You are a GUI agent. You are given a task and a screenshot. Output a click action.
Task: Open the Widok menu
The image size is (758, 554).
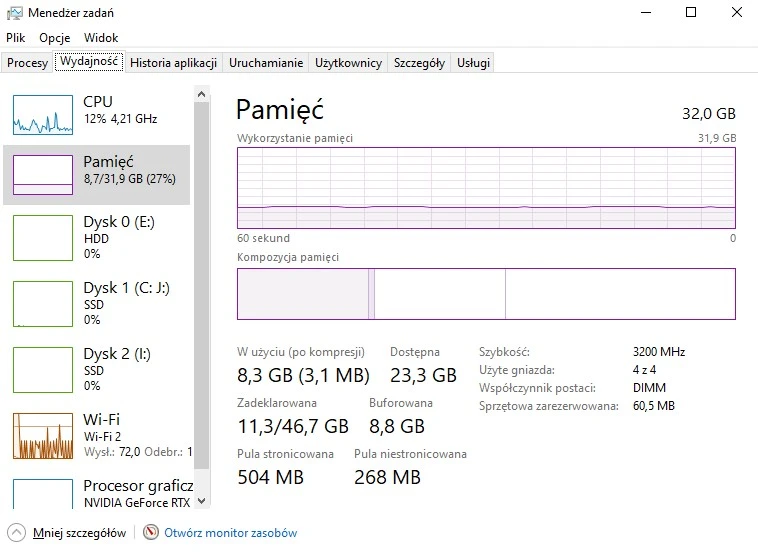point(101,37)
